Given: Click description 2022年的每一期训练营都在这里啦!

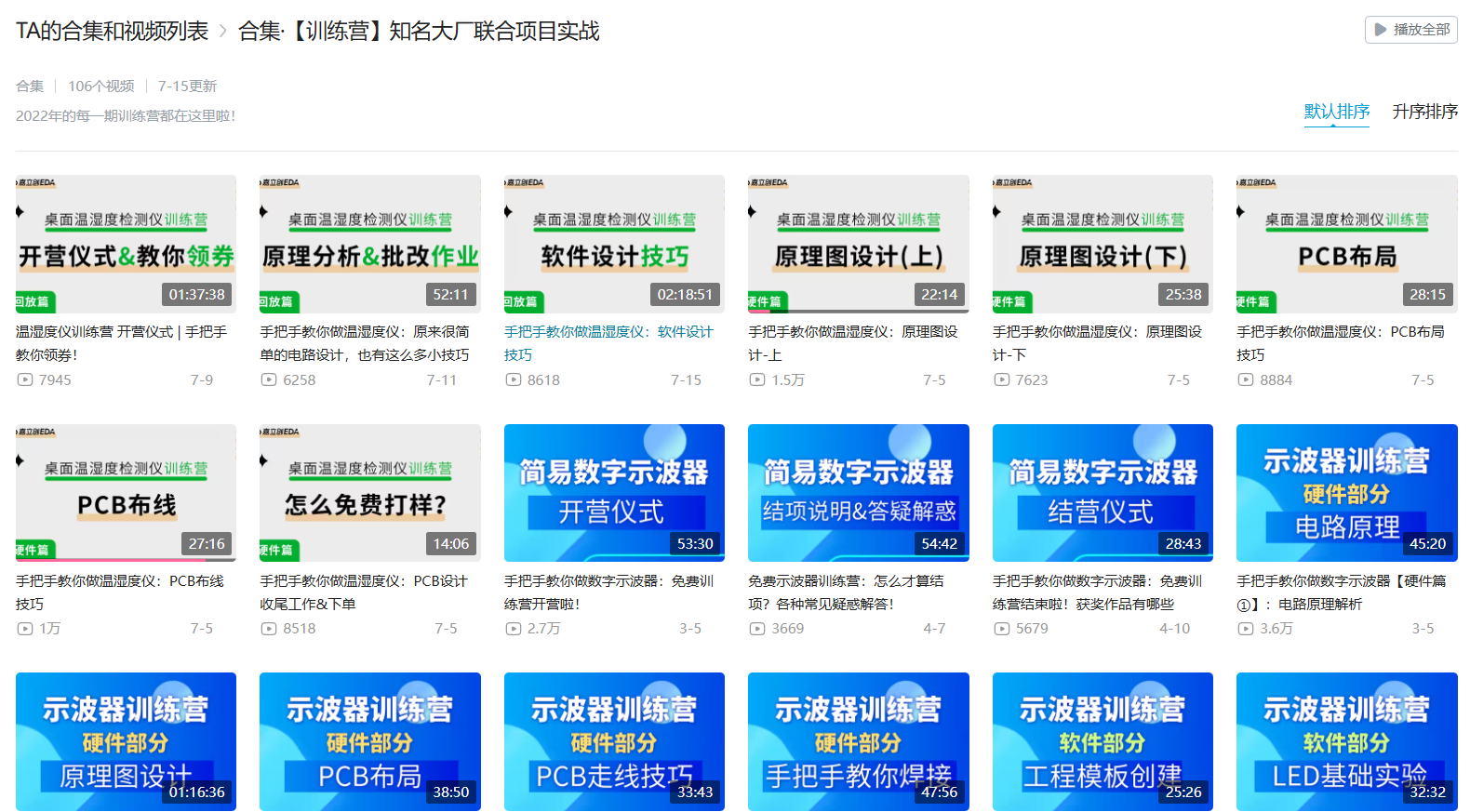Looking at the screenshot, I should [x=126, y=115].
